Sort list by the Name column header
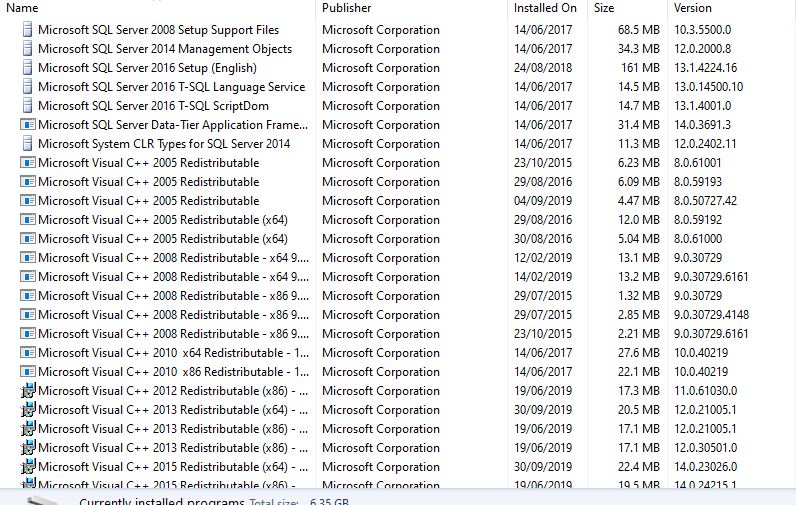Screen dimensions: 796x505 [x=22, y=8]
